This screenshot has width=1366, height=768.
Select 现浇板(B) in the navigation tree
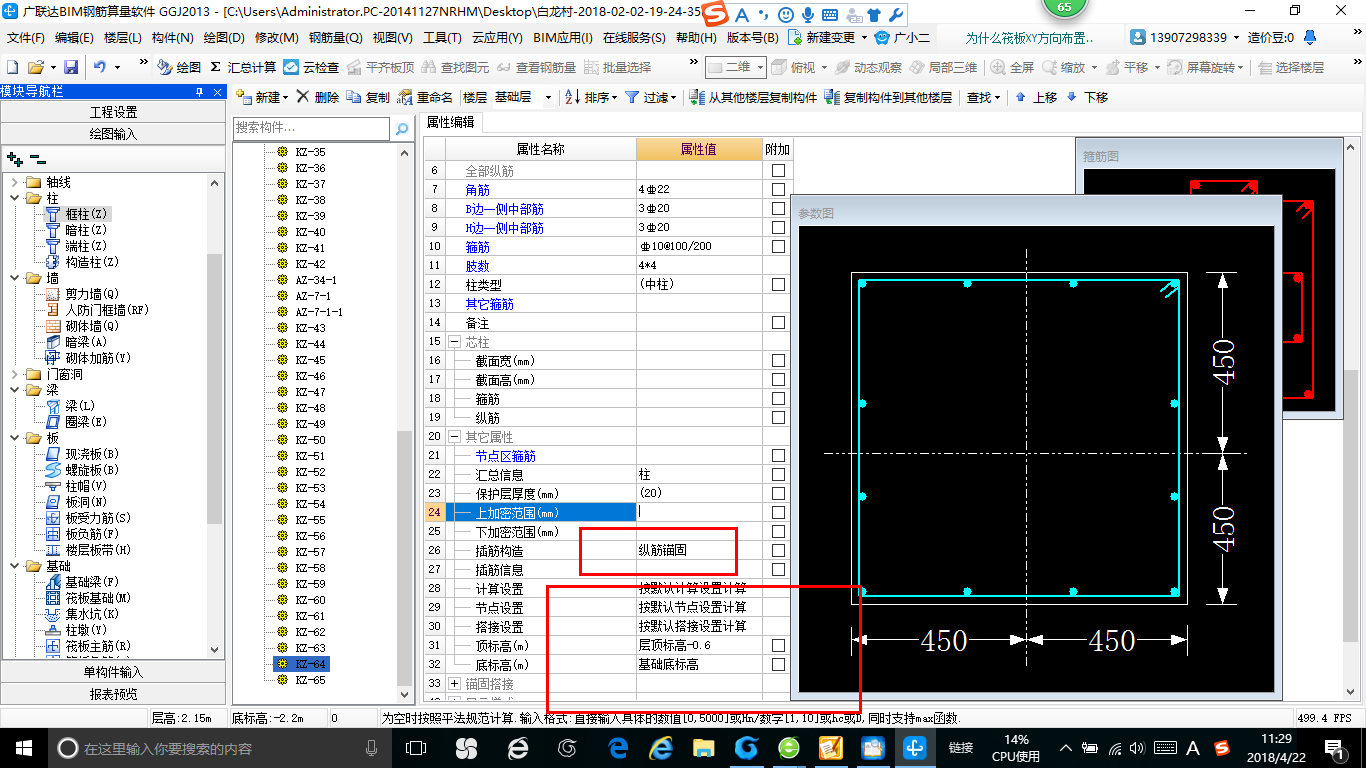click(92, 454)
